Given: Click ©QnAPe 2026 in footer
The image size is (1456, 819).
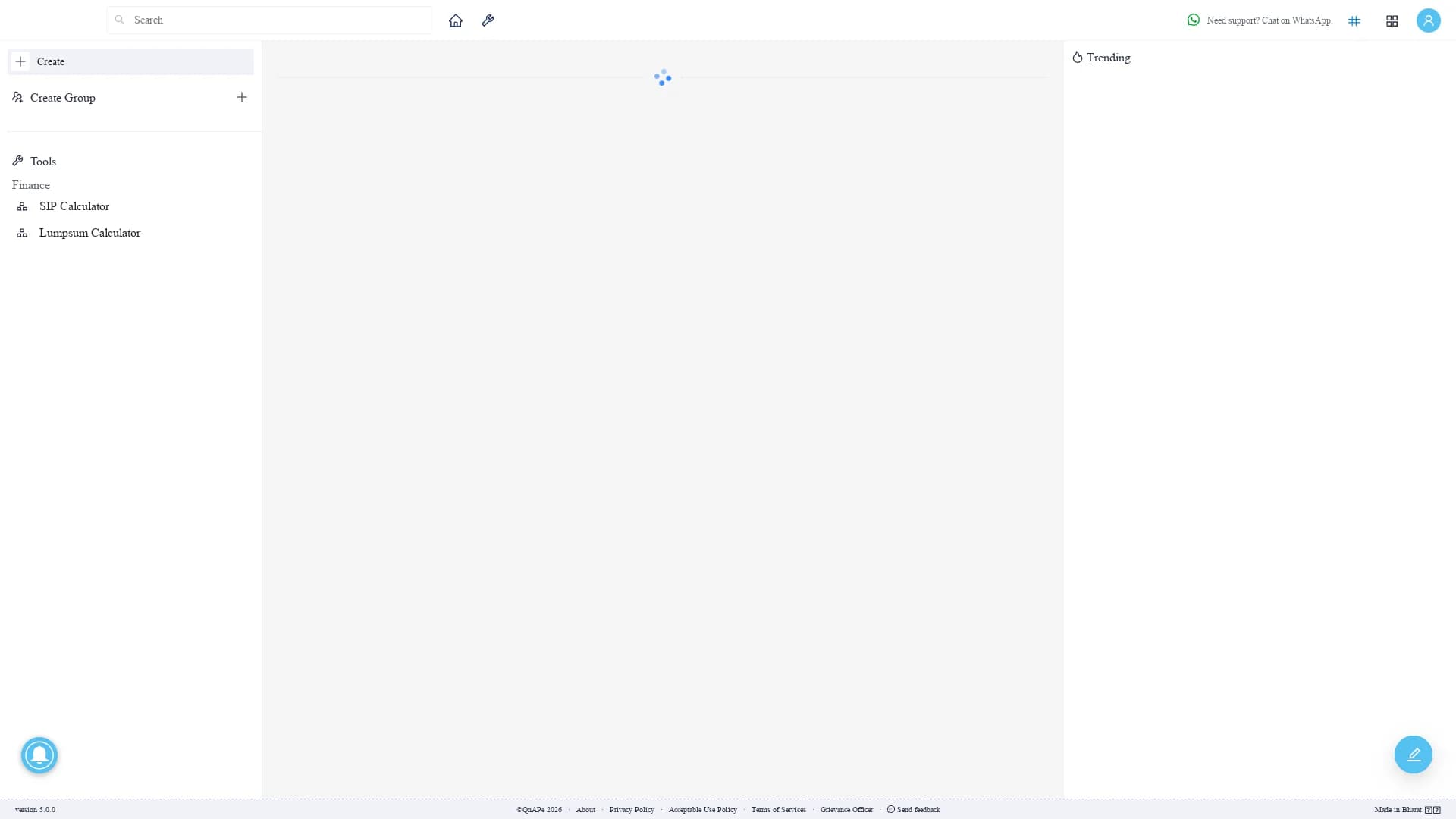Looking at the screenshot, I should [539, 810].
